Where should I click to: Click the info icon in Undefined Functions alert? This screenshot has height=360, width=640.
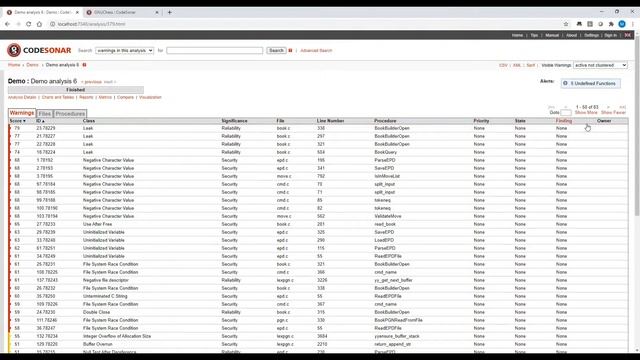[565, 83]
